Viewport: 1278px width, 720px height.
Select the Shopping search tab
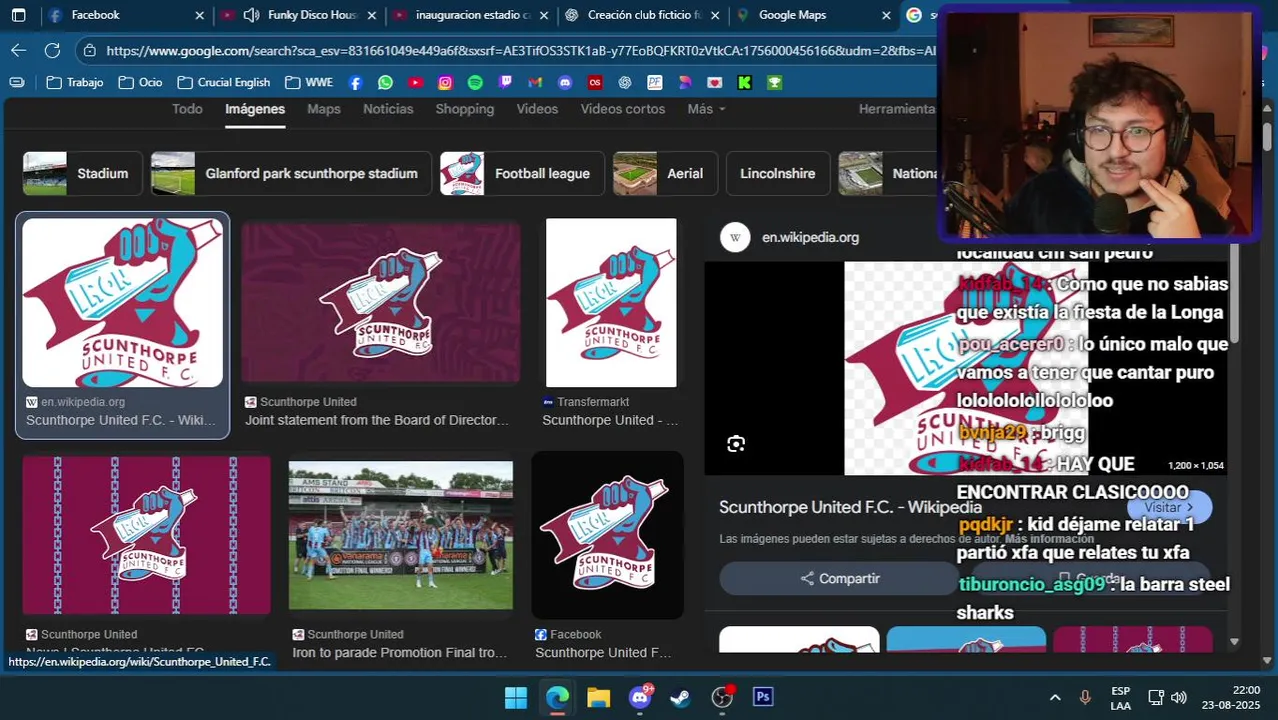465,109
